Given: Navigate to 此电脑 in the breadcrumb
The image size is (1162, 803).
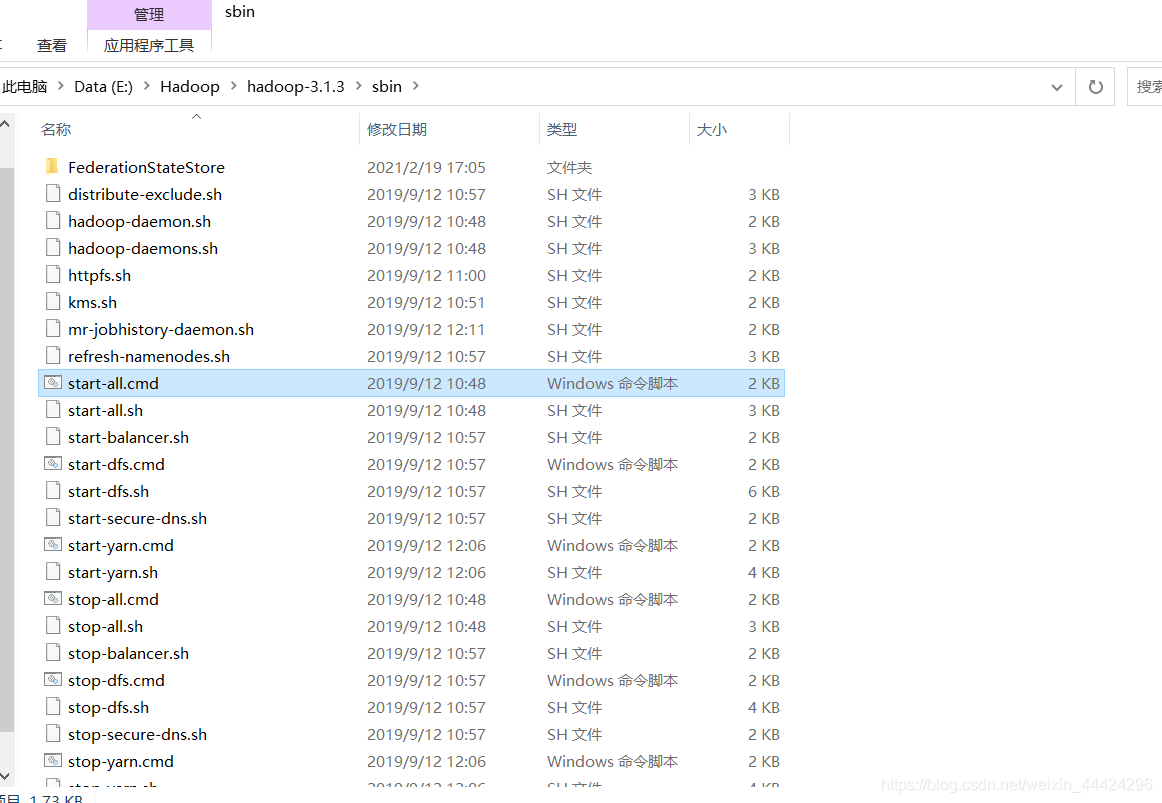Looking at the screenshot, I should click(24, 86).
